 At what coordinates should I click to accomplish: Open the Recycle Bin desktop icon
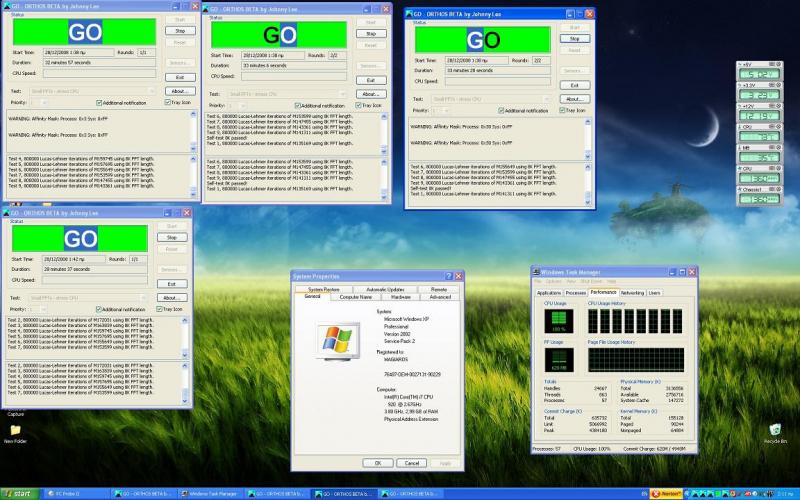click(x=775, y=430)
